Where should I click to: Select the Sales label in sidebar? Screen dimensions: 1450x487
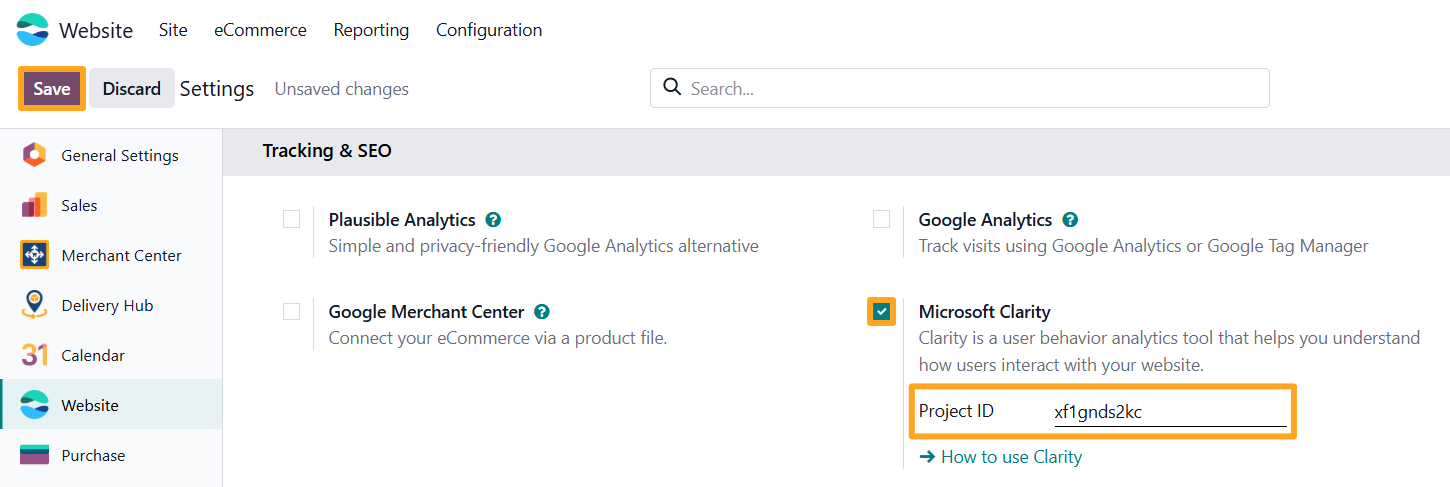click(x=79, y=205)
